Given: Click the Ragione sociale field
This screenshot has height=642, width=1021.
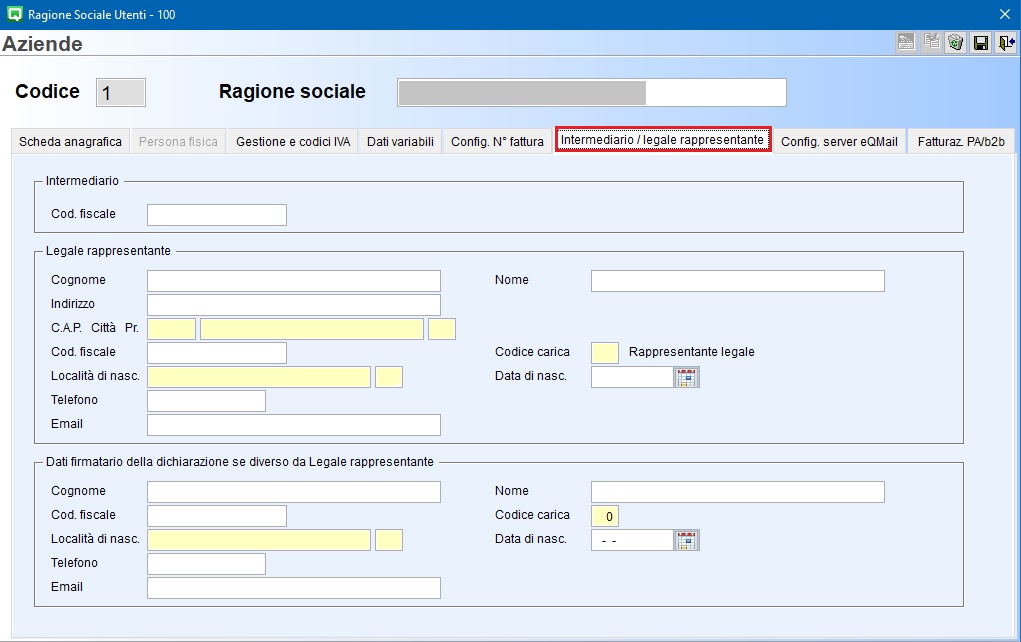Looking at the screenshot, I should pyautogui.click(x=592, y=92).
